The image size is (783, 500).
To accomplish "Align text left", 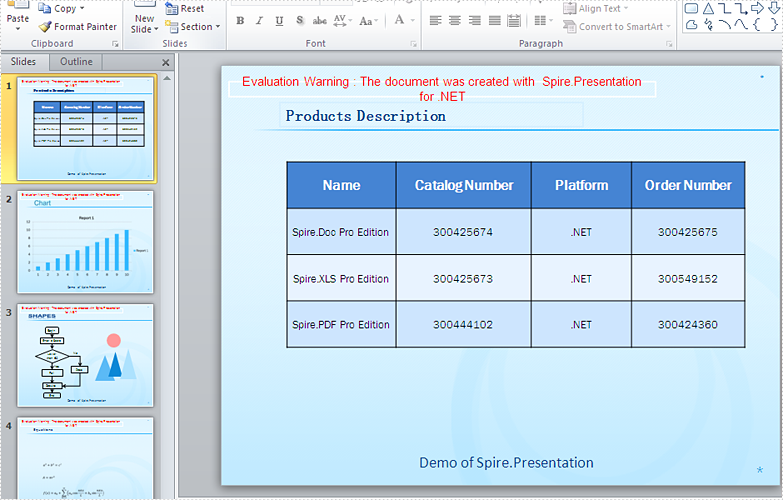I will tap(435, 20).
